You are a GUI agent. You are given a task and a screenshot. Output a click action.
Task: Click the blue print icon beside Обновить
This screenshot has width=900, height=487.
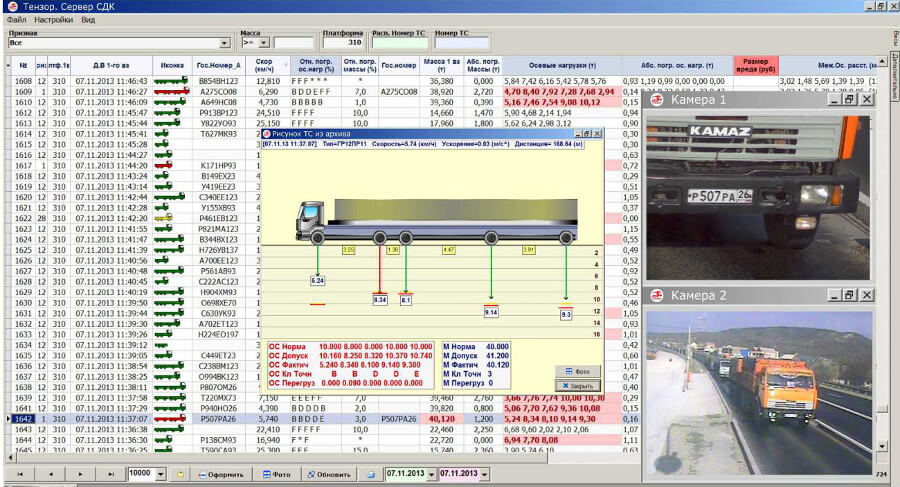(x=371, y=474)
